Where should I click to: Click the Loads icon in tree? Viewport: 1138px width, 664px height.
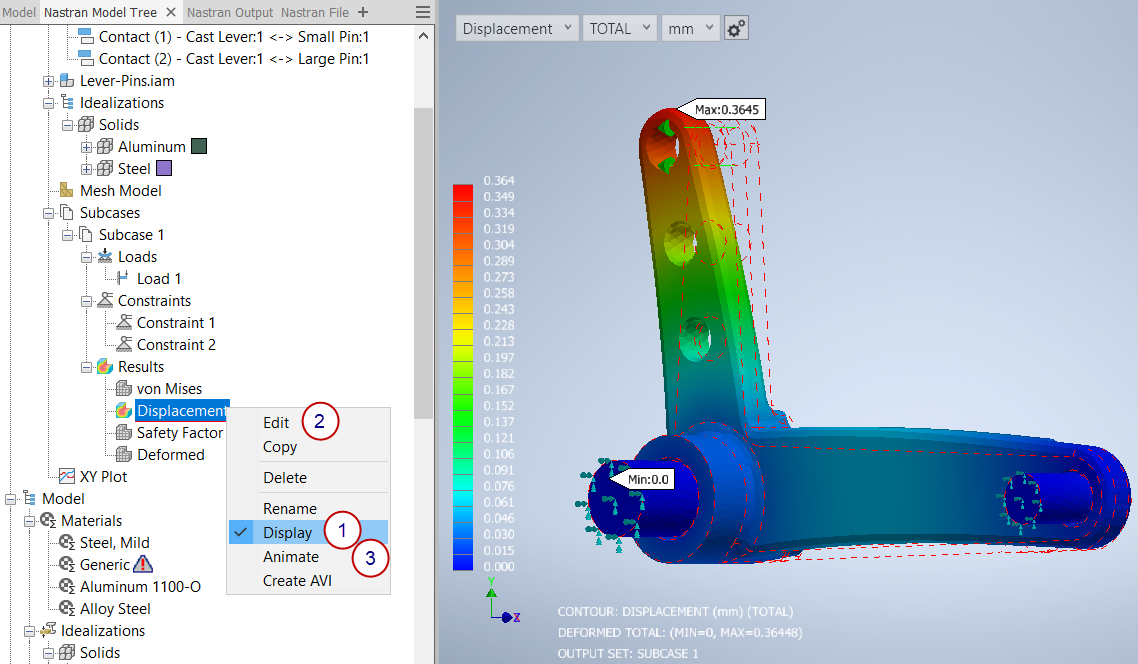pyautogui.click(x=105, y=256)
